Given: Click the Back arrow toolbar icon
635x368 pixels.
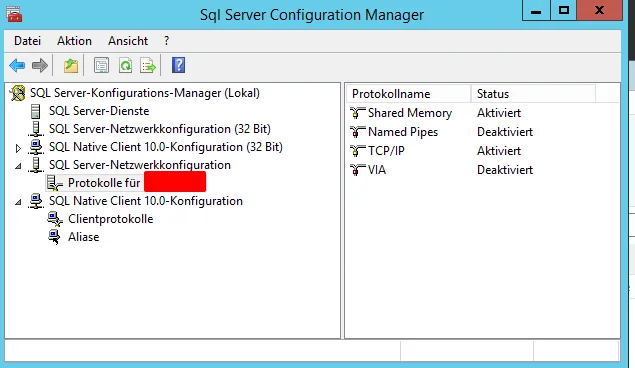Looking at the screenshot, I should coord(17,65).
